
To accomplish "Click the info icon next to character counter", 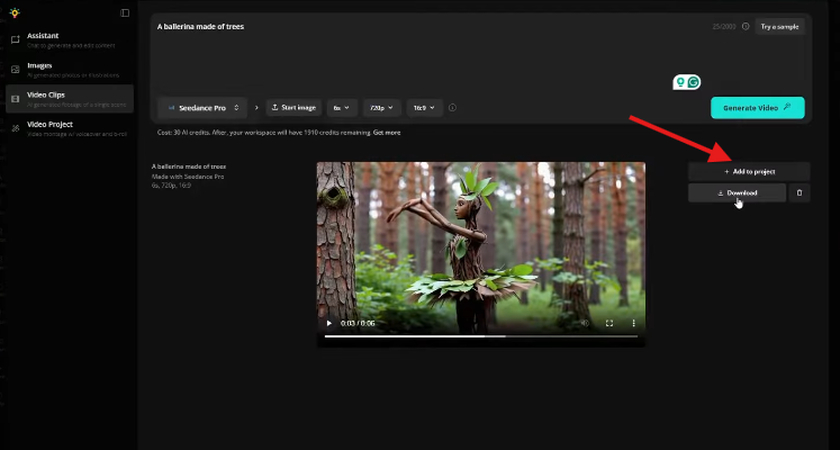I will click(x=745, y=26).
